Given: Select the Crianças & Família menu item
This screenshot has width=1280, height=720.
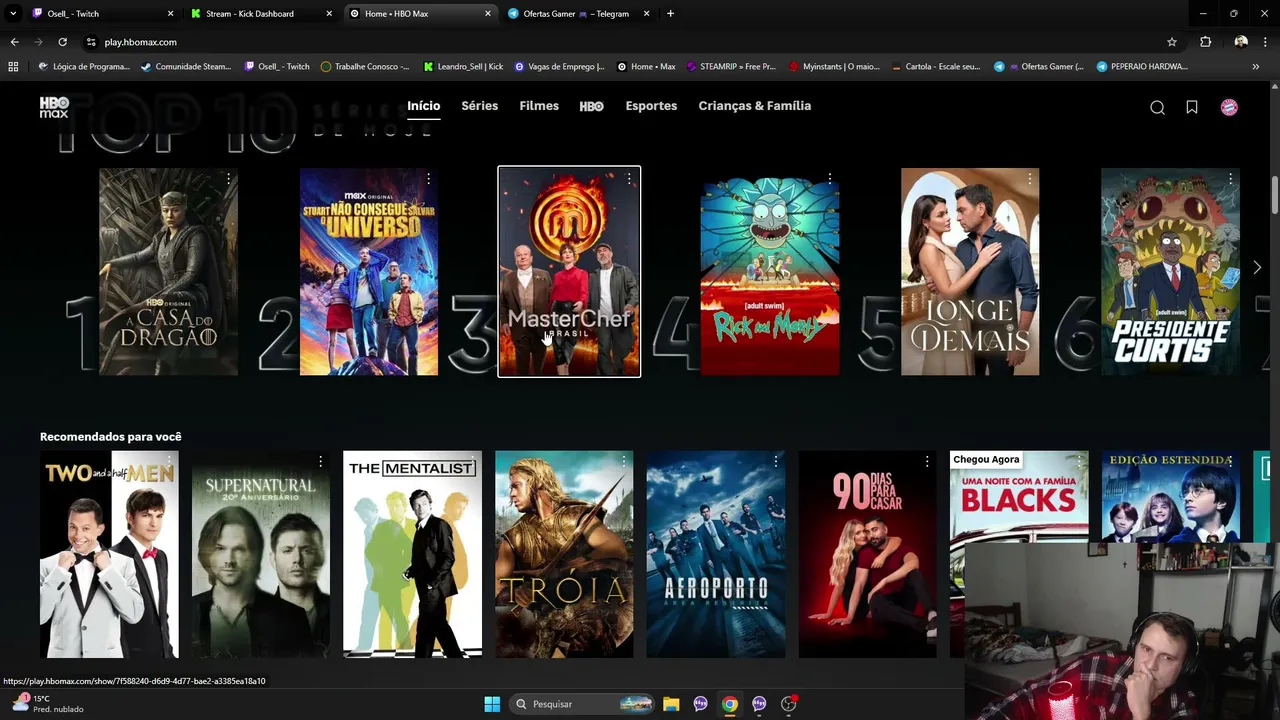Looking at the screenshot, I should coord(754,106).
